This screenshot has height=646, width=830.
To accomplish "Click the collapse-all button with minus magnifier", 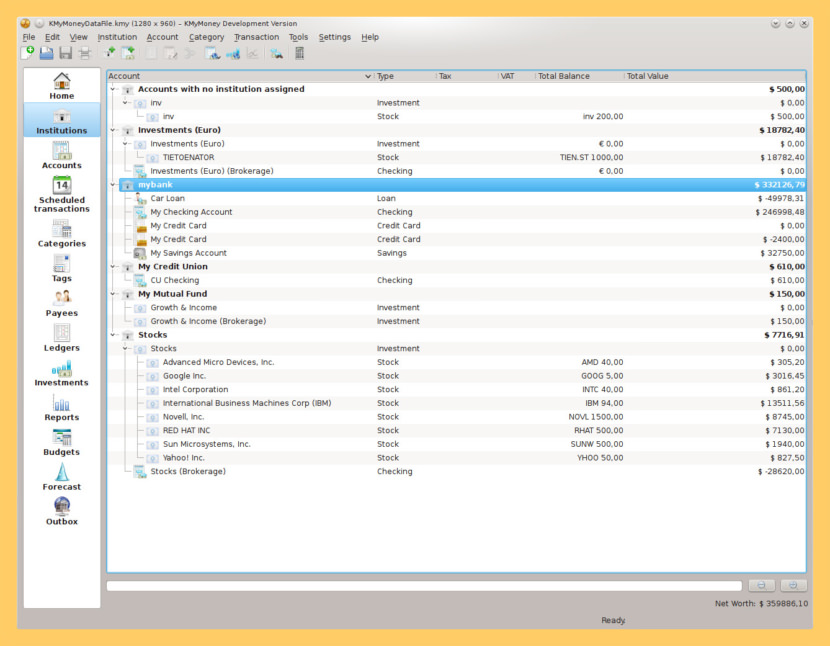I will [x=761, y=585].
